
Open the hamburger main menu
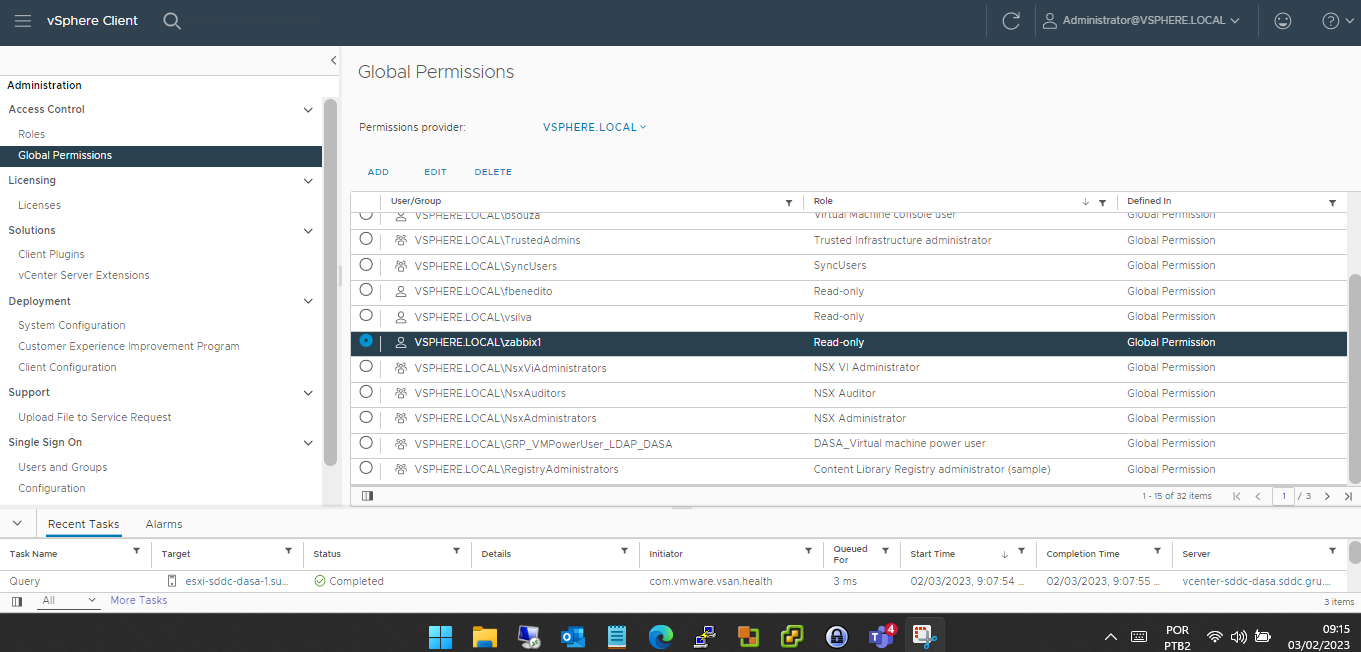click(x=22, y=20)
